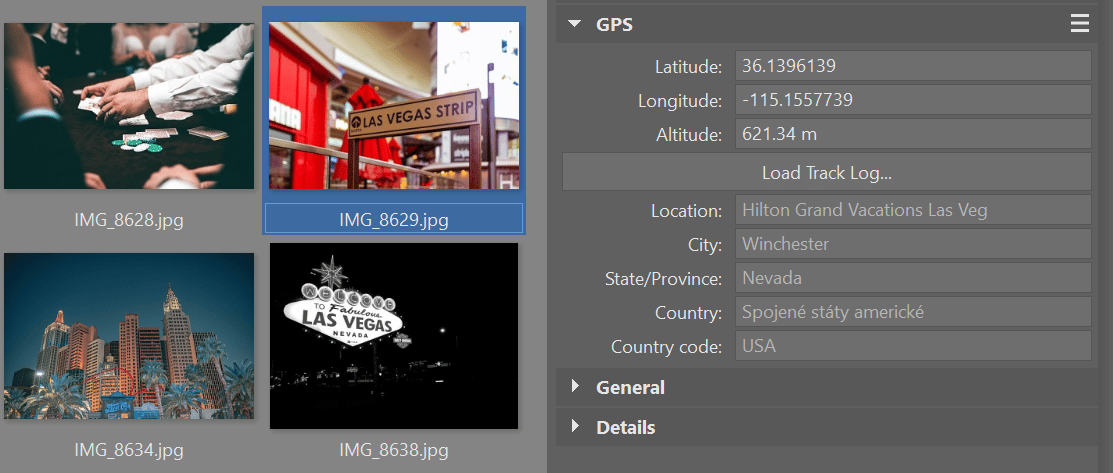Click the General section title
1113x473 pixels.
click(x=630, y=387)
